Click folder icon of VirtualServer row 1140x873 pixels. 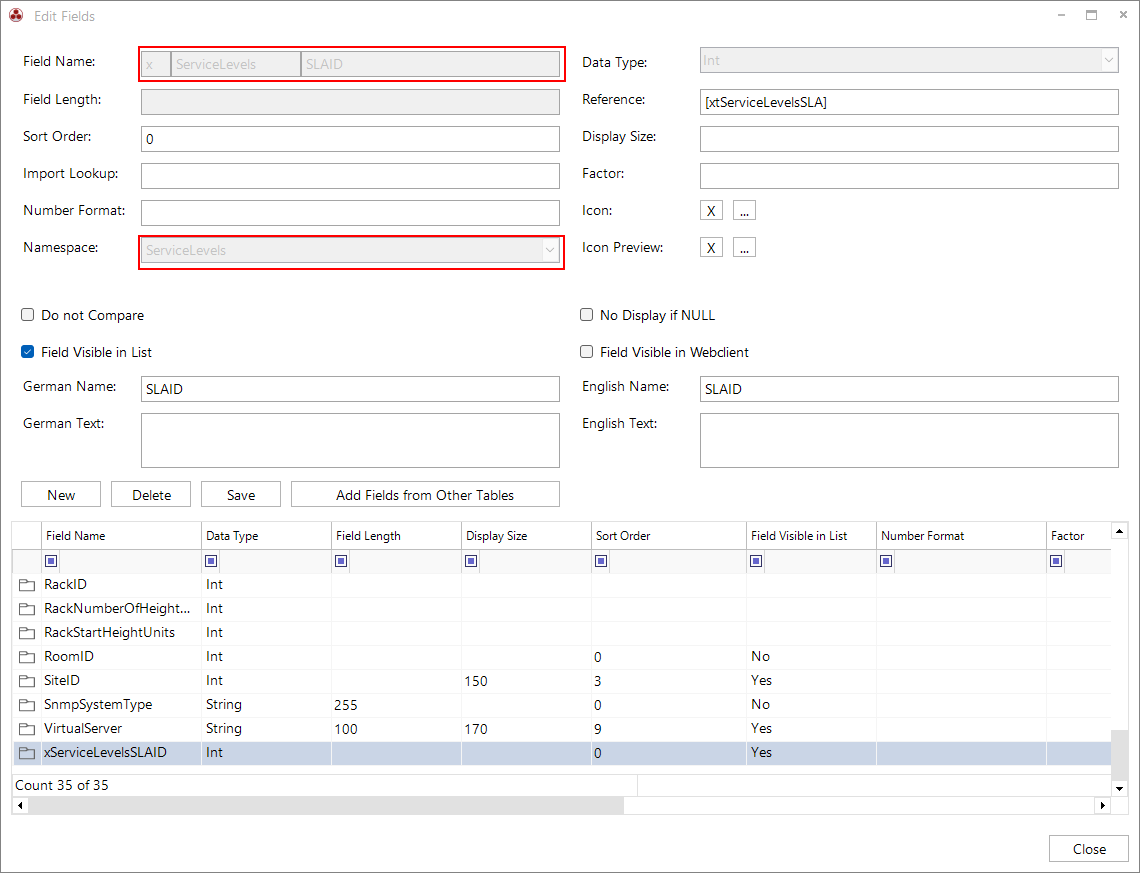tap(27, 728)
